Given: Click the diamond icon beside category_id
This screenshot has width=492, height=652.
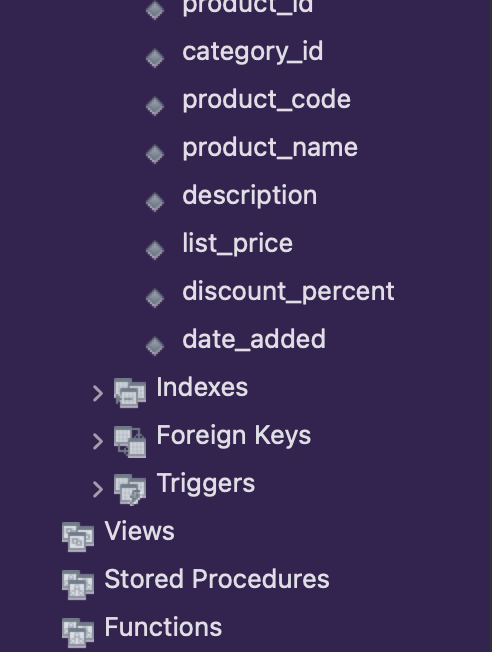Looking at the screenshot, I should click(155, 58).
